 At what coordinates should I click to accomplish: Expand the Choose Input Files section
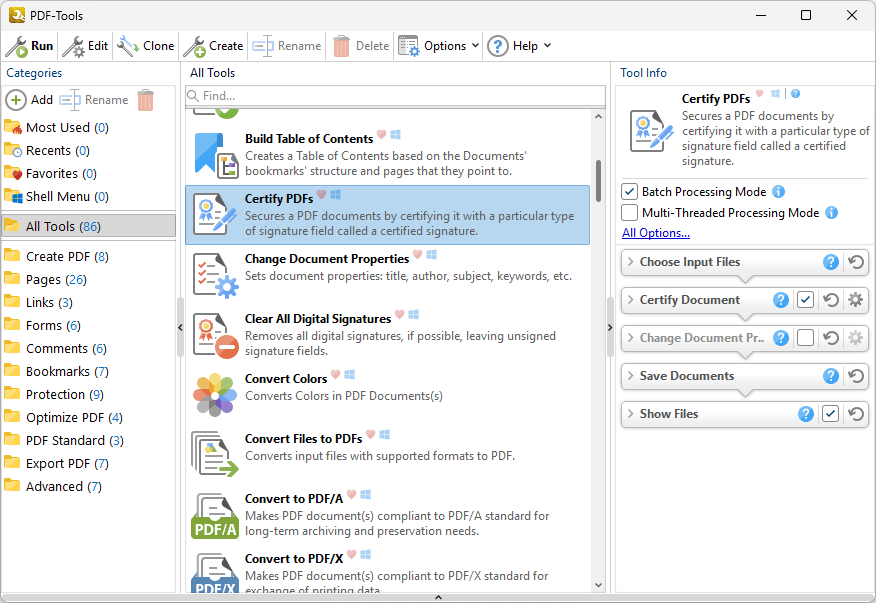tap(631, 262)
